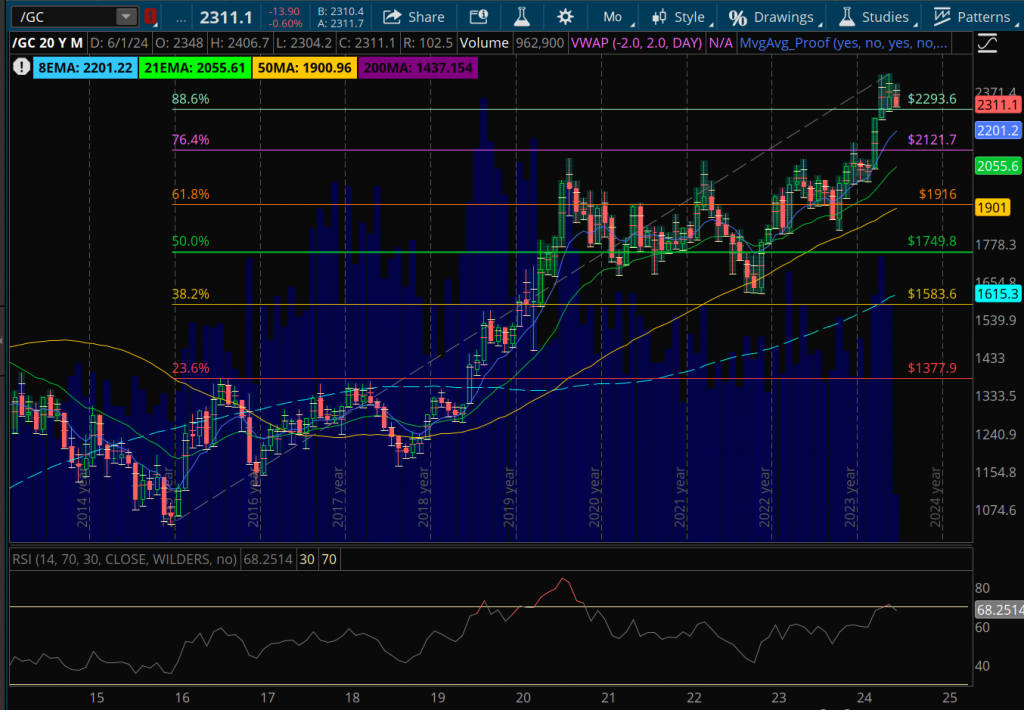Viewport: 1024px width, 710px height.
Task: Click the N/A VWAP value
Action: click(720, 43)
